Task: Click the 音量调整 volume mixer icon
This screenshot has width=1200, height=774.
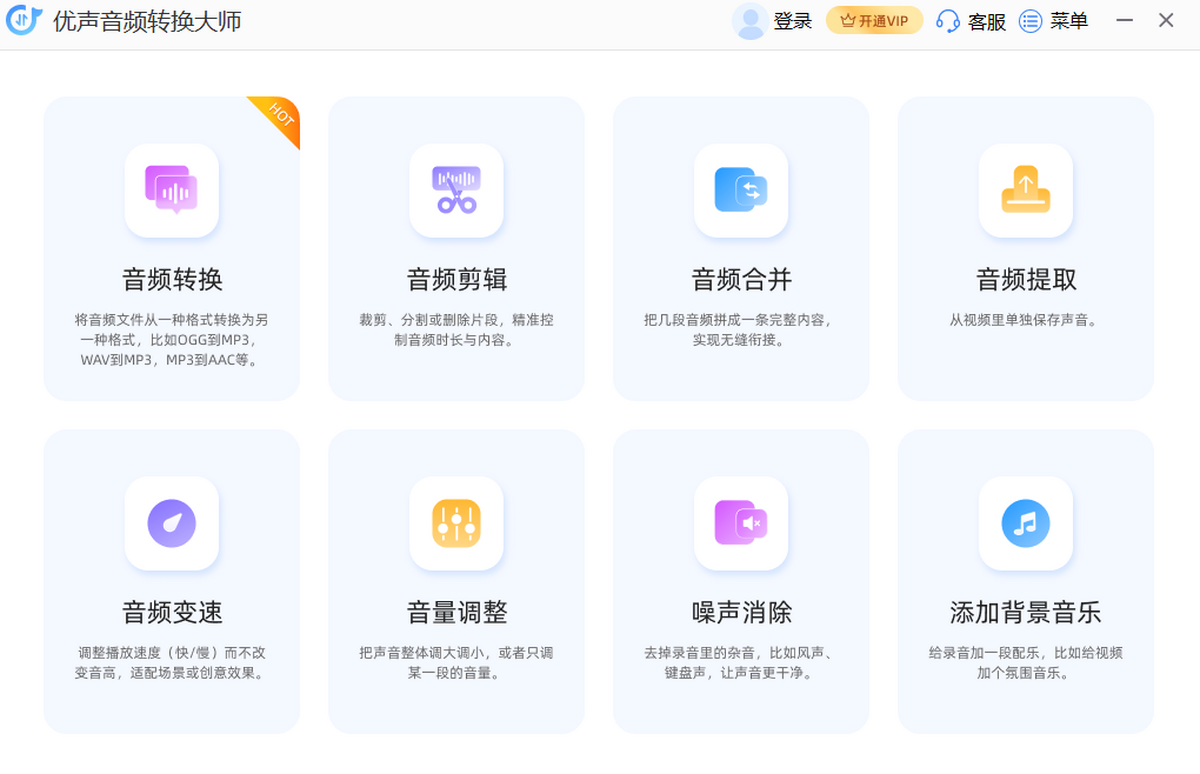Action: (456, 524)
